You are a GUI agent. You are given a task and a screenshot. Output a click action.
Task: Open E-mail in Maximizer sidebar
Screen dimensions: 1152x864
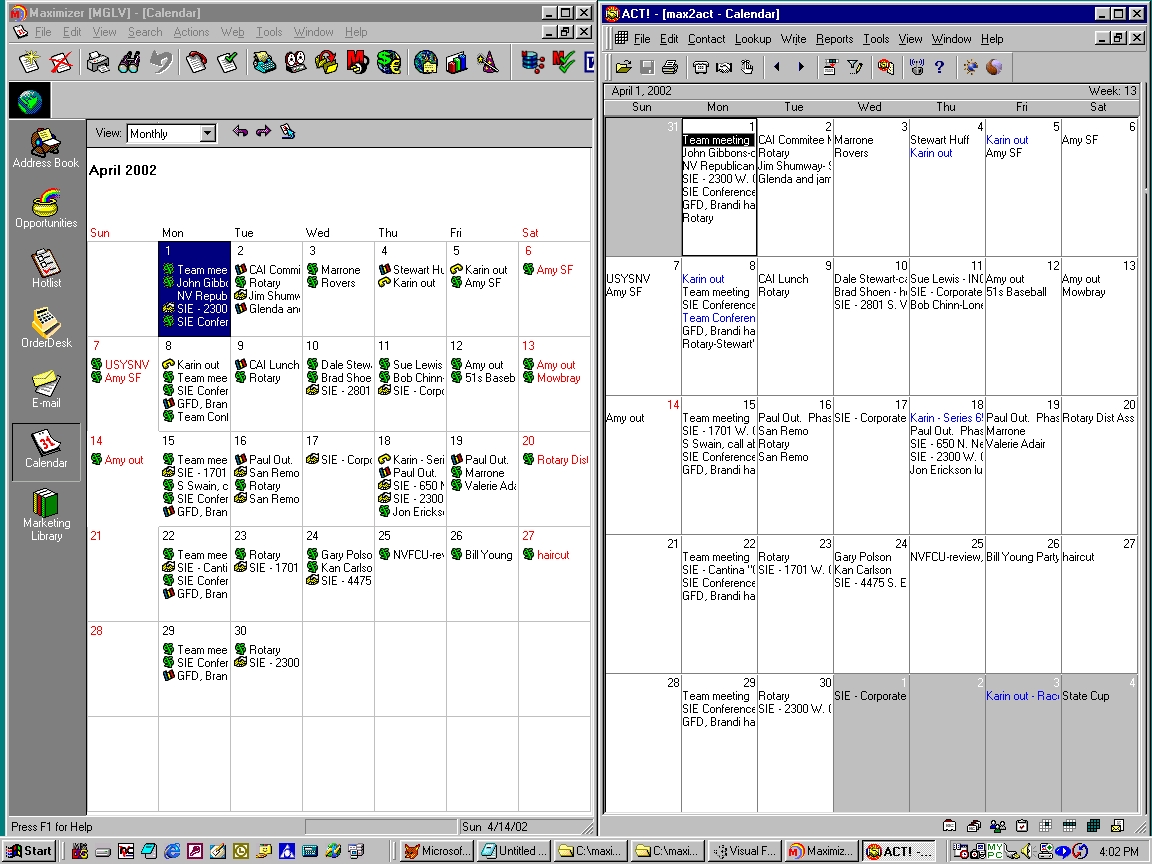point(46,389)
